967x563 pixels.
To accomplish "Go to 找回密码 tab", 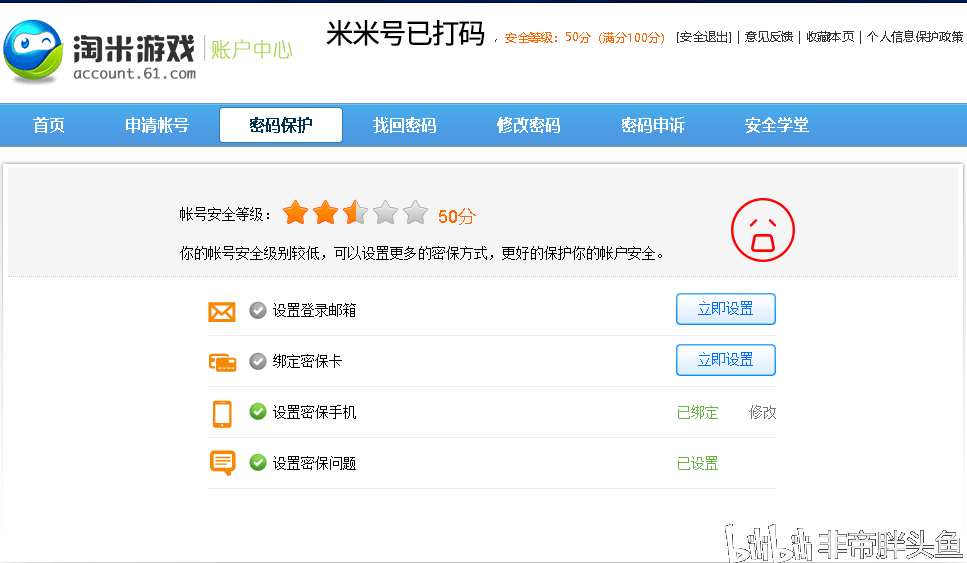I will point(405,125).
